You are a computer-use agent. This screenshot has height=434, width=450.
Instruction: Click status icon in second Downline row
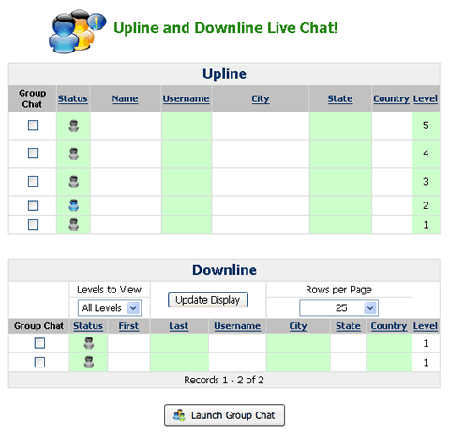89,362
